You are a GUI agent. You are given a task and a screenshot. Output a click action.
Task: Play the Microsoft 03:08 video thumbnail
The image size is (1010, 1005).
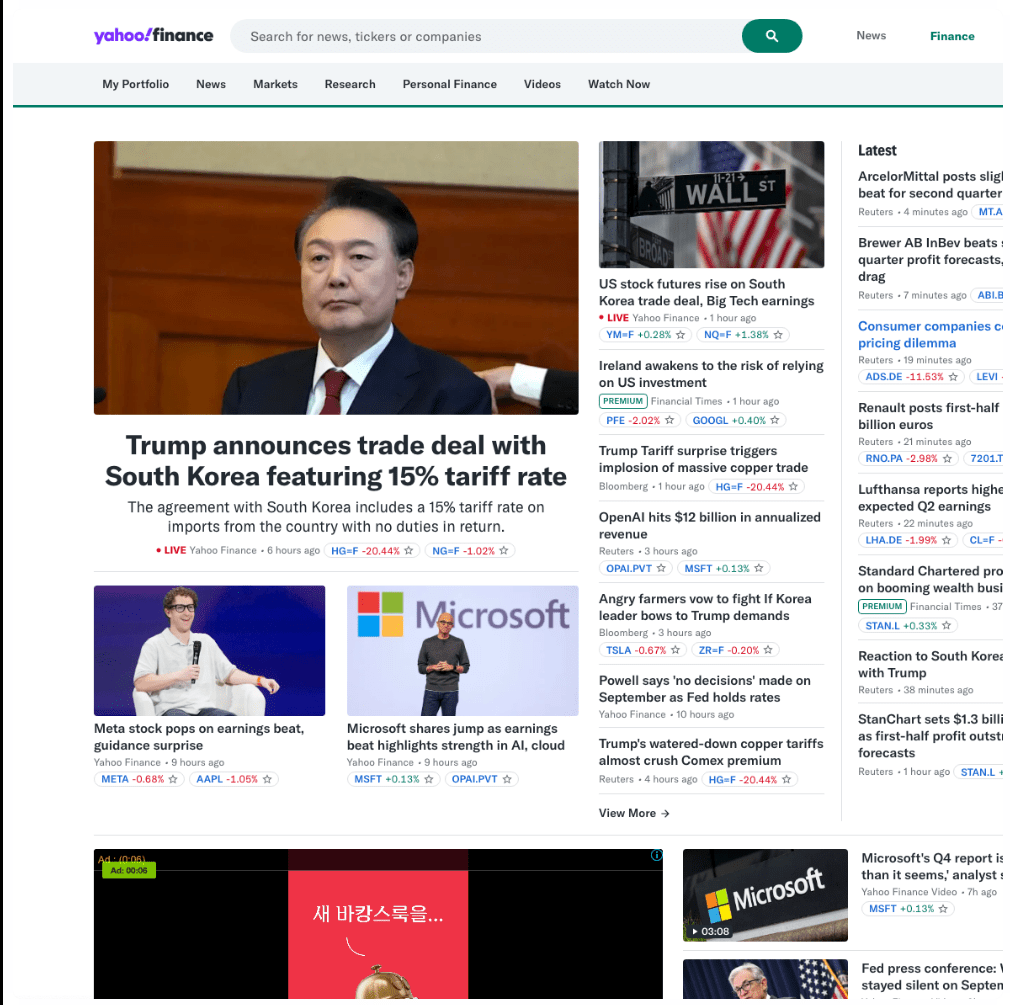click(x=765, y=895)
